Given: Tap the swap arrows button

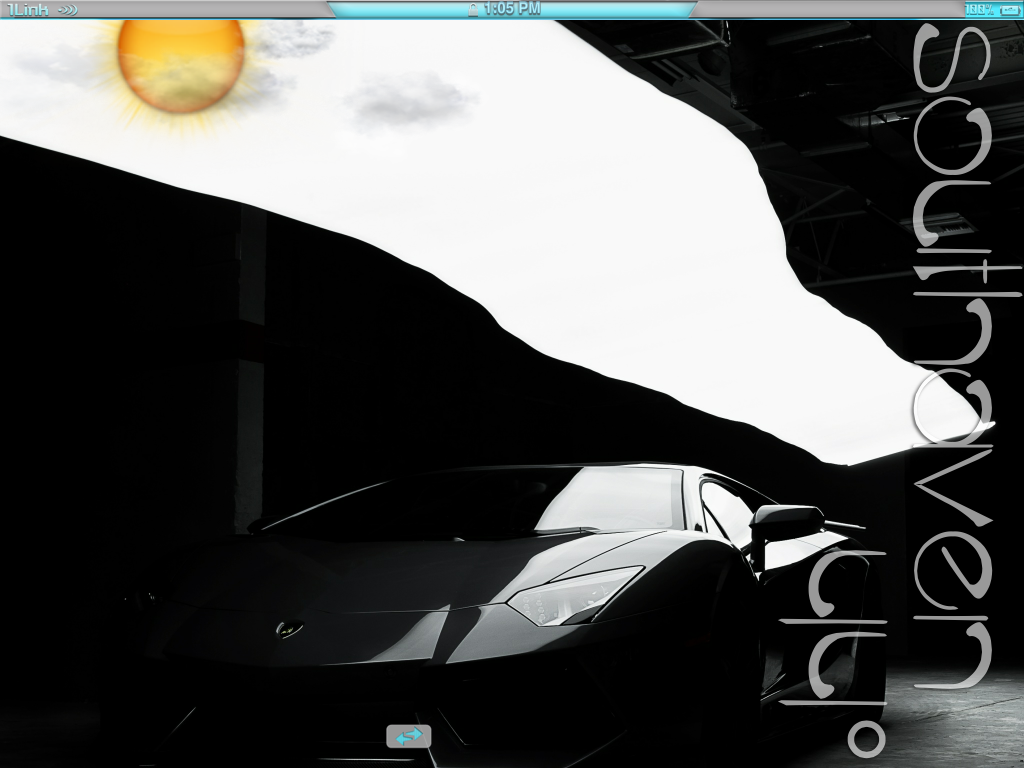Looking at the screenshot, I should coord(408,736).
